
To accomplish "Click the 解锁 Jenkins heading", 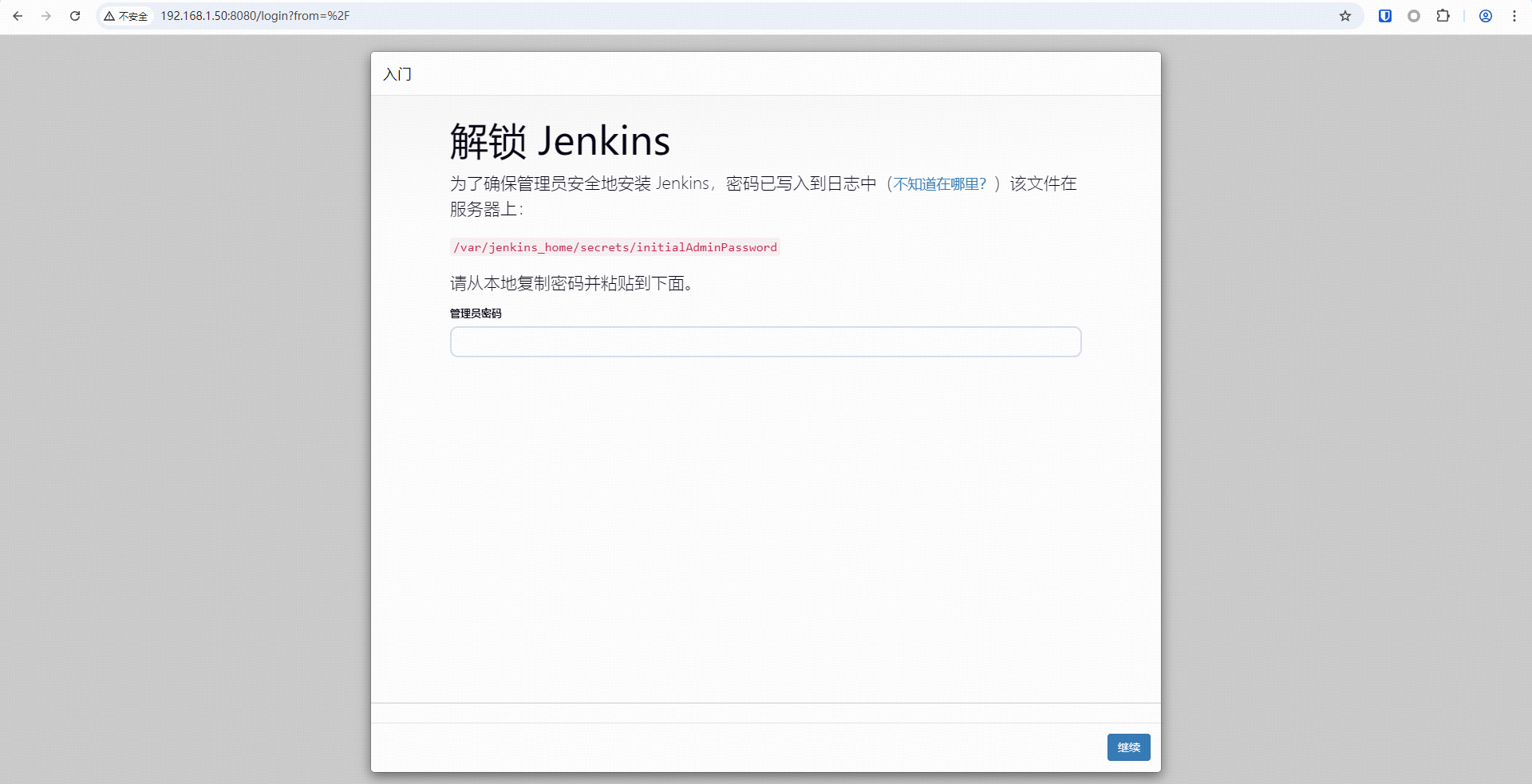I will pyautogui.click(x=560, y=141).
